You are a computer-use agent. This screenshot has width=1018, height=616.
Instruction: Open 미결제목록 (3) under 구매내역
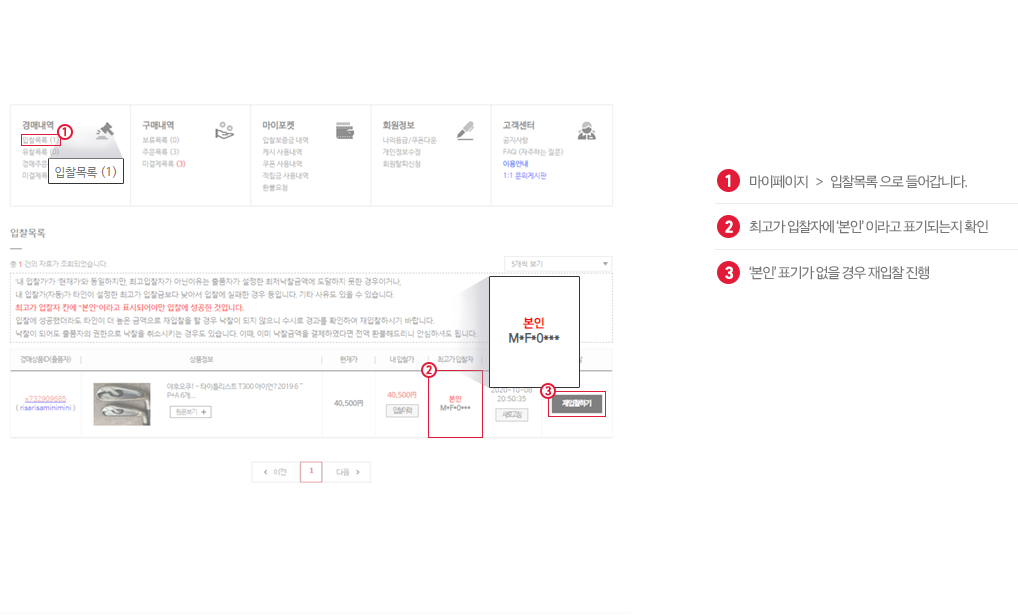coord(164,163)
